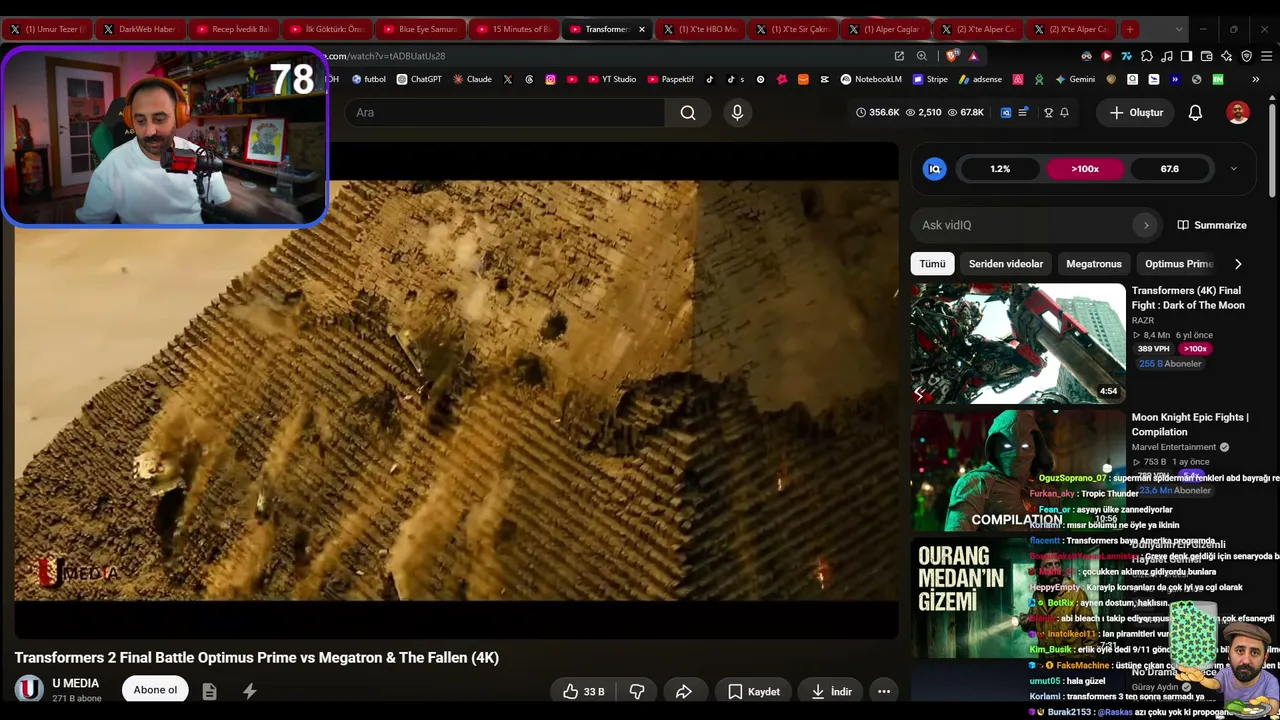Image resolution: width=1280 pixels, height=720 pixels.
Task: Click the document icon beside Abone ol
Action: [209, 691]
